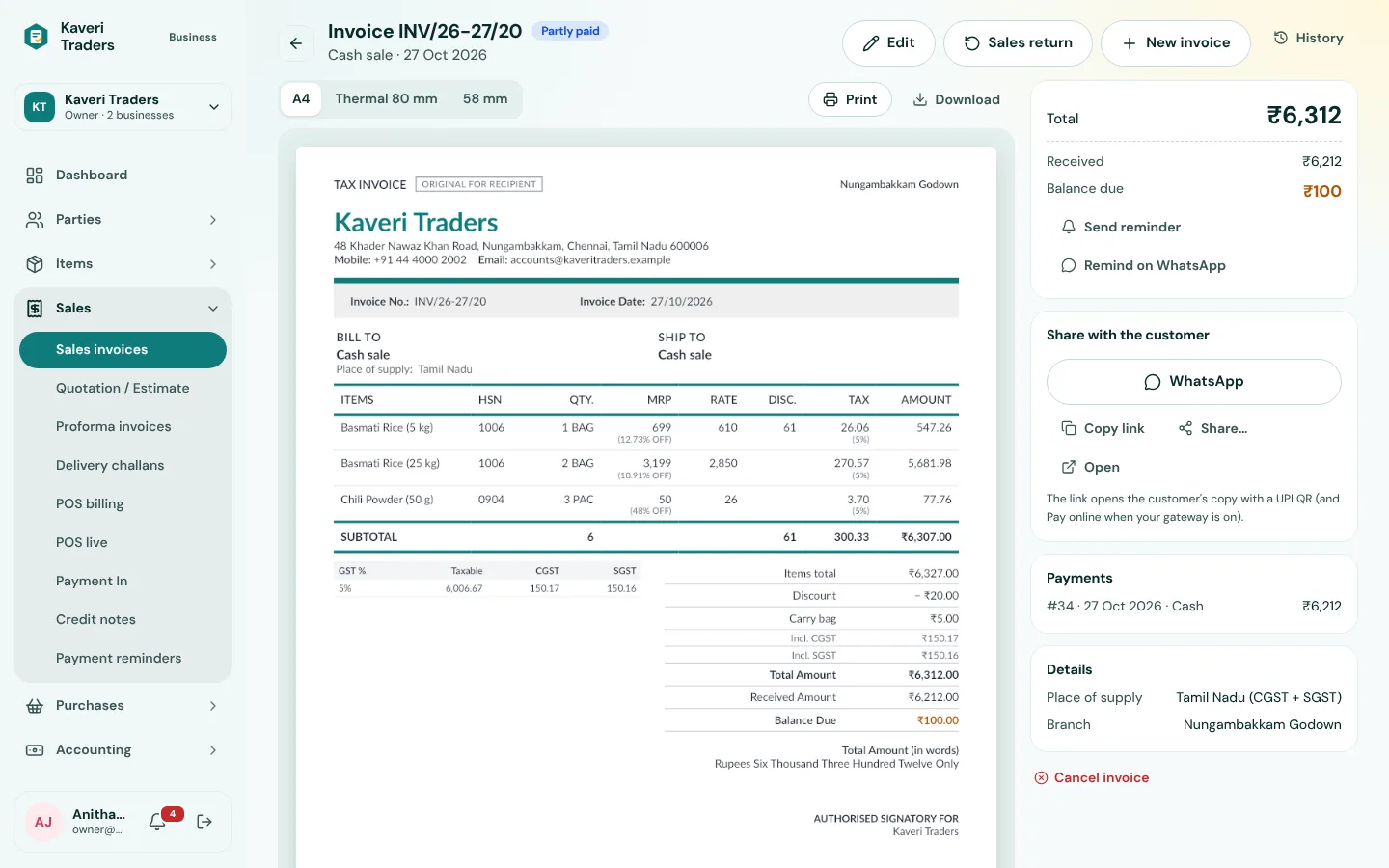This screenshot has width=1389, height=868.
Task: Open the customer's copy link
Action: 1091,467
